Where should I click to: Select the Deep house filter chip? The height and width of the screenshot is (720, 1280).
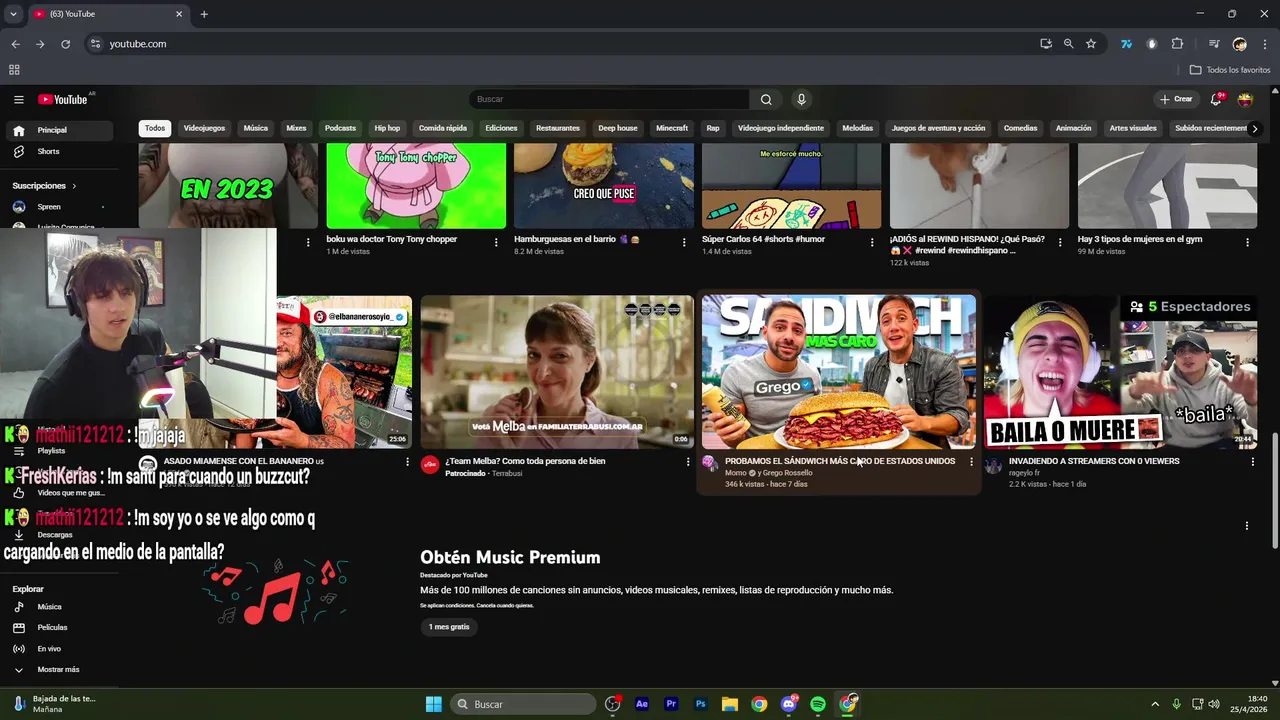618,128
